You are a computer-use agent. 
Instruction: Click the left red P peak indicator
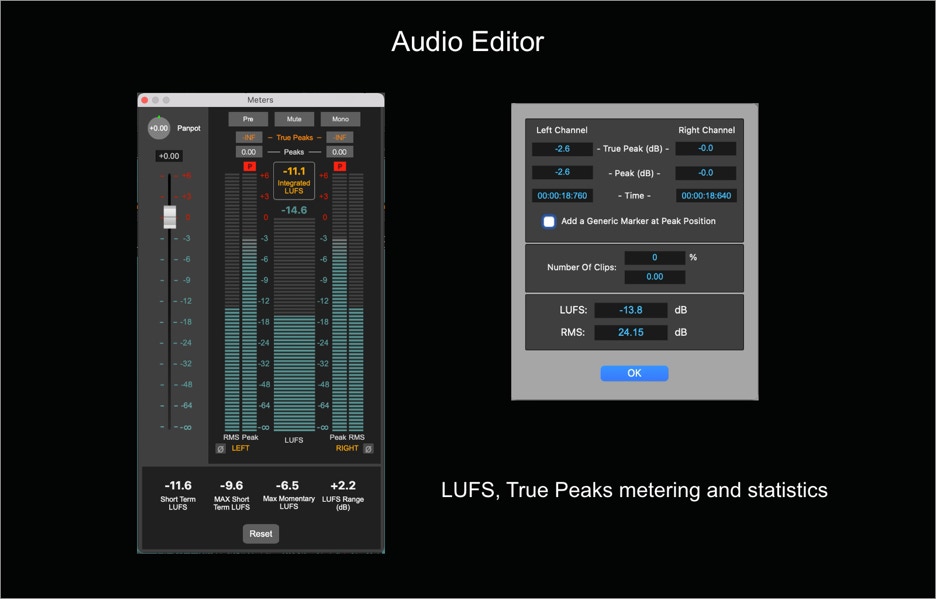point(250,166)
